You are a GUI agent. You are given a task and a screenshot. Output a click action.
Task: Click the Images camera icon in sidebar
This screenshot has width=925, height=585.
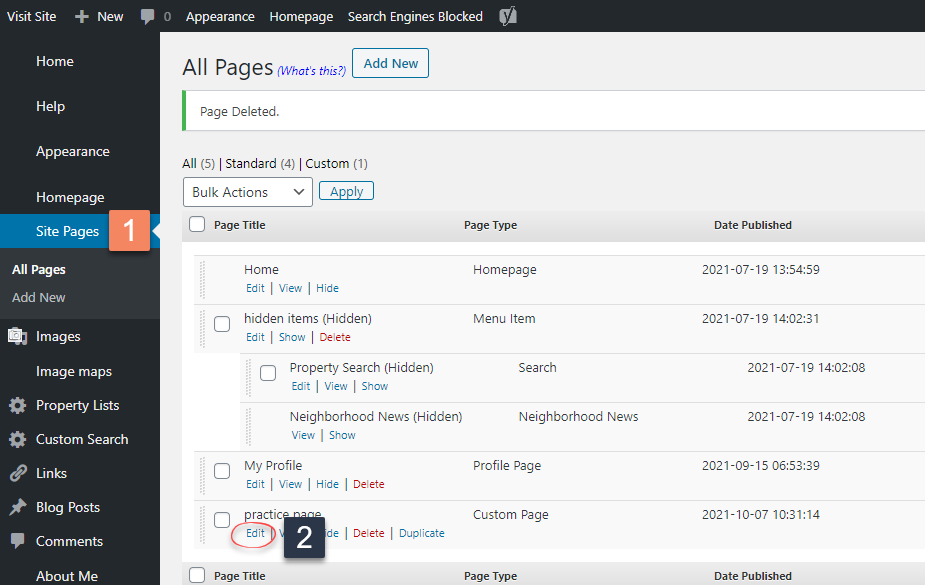click(17, 337)
